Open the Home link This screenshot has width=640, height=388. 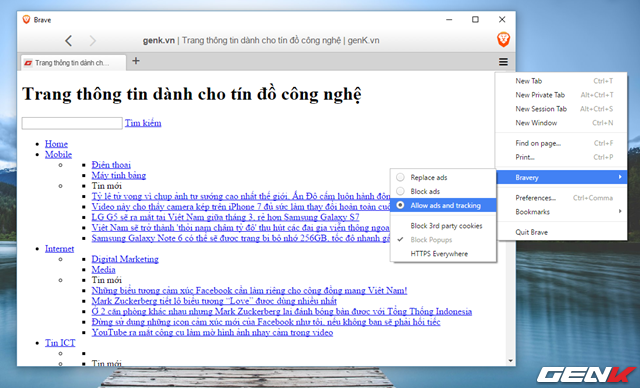click(56, 144)
